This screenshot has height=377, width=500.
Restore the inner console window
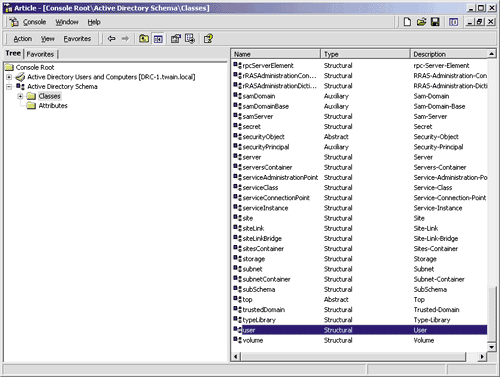click(480, 22)
